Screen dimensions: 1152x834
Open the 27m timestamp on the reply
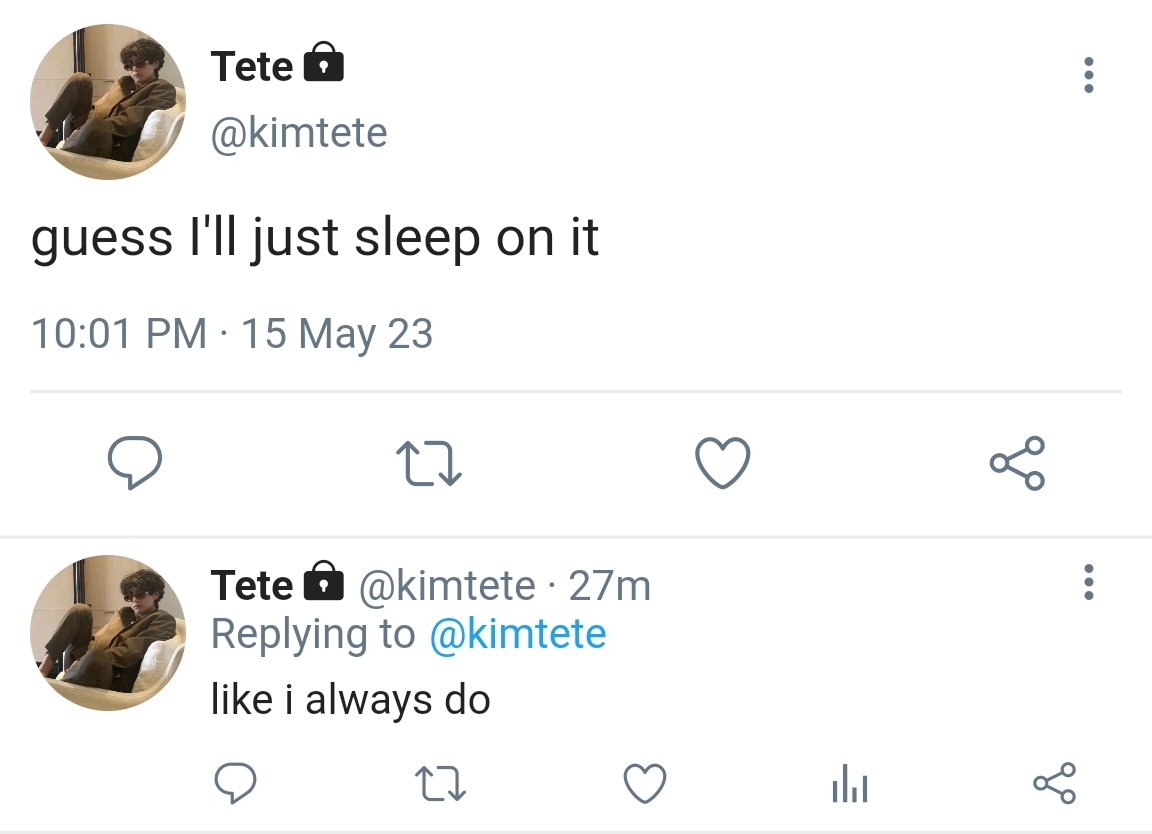click(609, 586)
